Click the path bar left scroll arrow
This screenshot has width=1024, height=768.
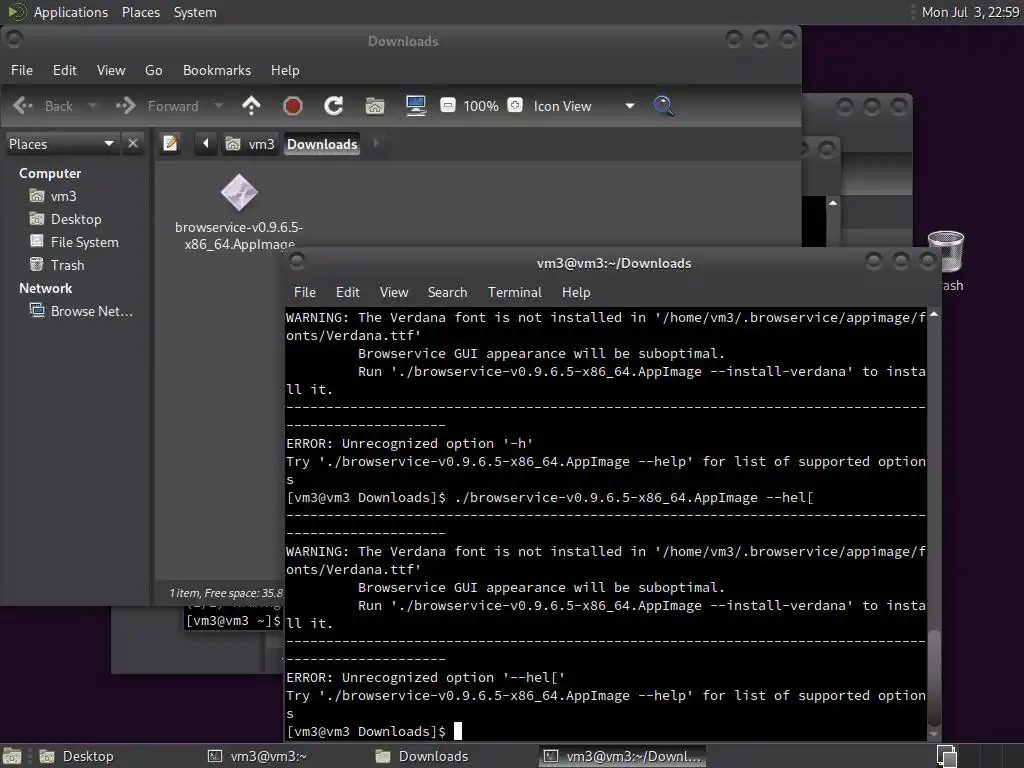pos(205,143)
